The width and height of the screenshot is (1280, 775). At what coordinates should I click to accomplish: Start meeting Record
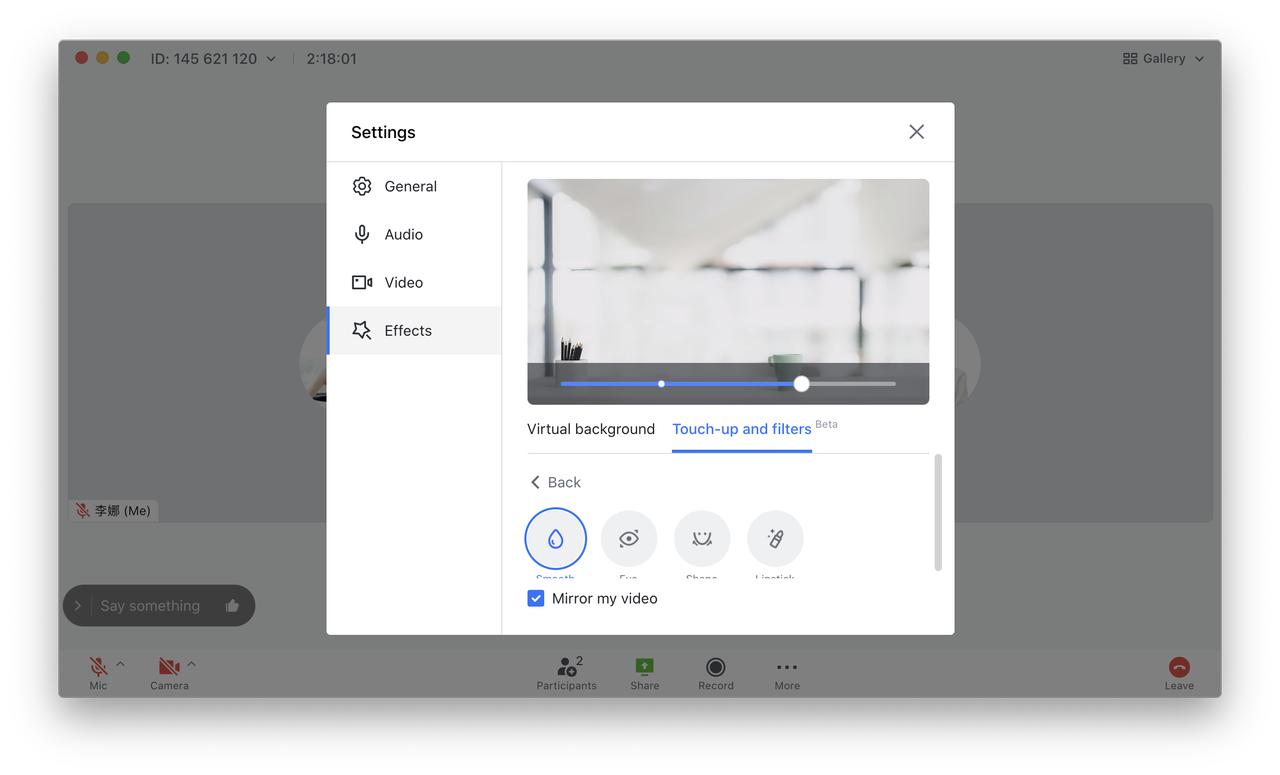coord(716,673)
